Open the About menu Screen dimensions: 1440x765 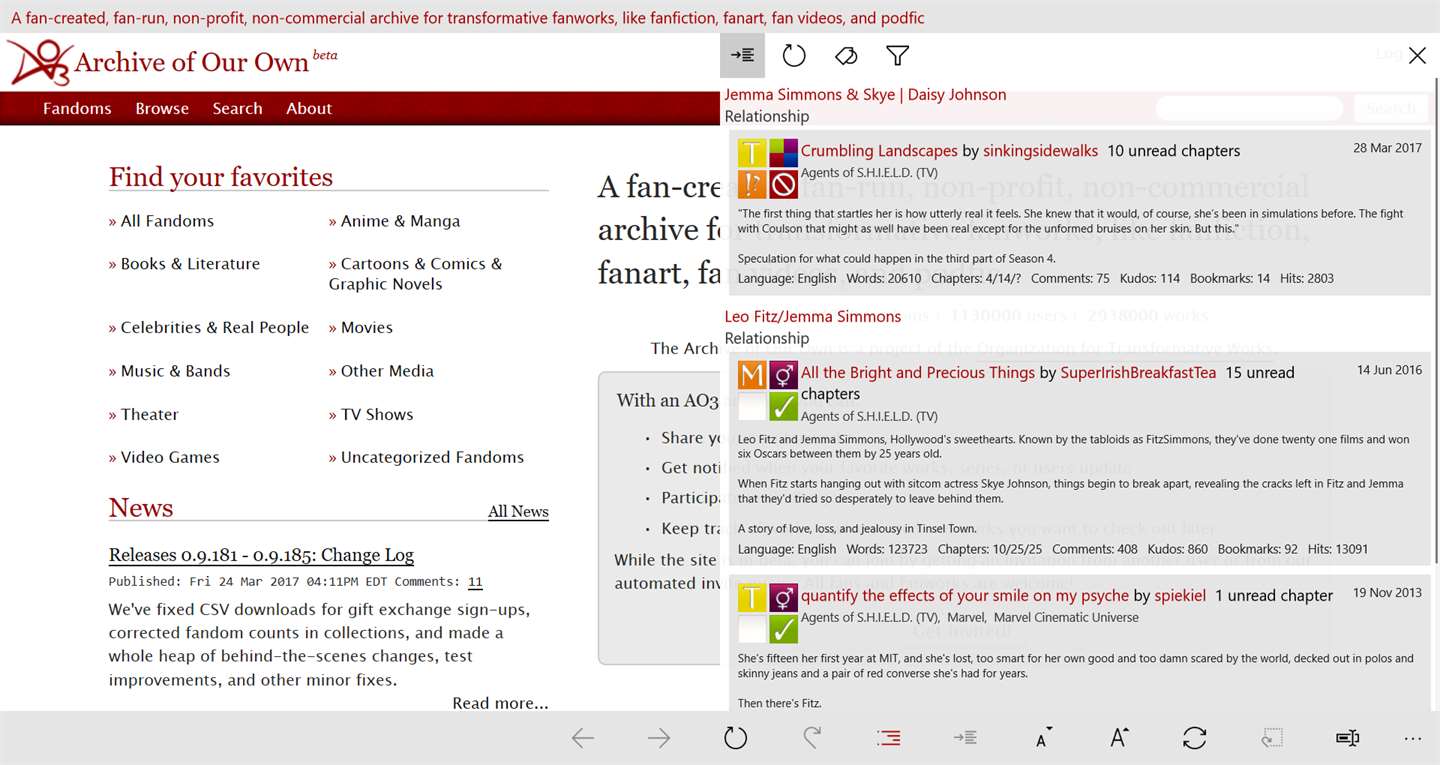tap(309, 108)
